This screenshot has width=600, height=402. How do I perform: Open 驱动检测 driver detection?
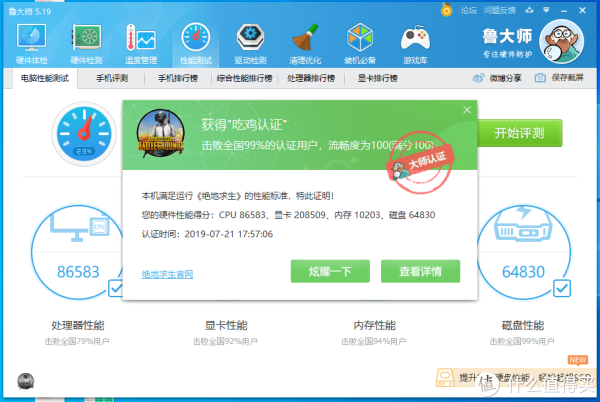click(250, 43)
